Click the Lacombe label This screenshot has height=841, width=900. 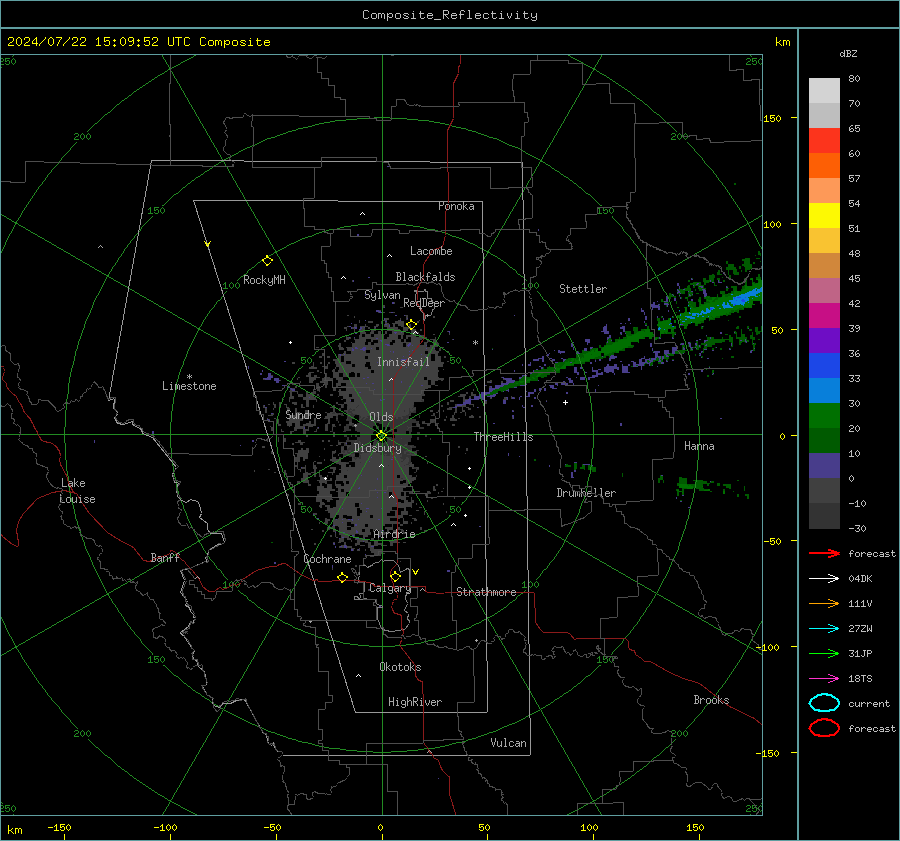point(431,251)
